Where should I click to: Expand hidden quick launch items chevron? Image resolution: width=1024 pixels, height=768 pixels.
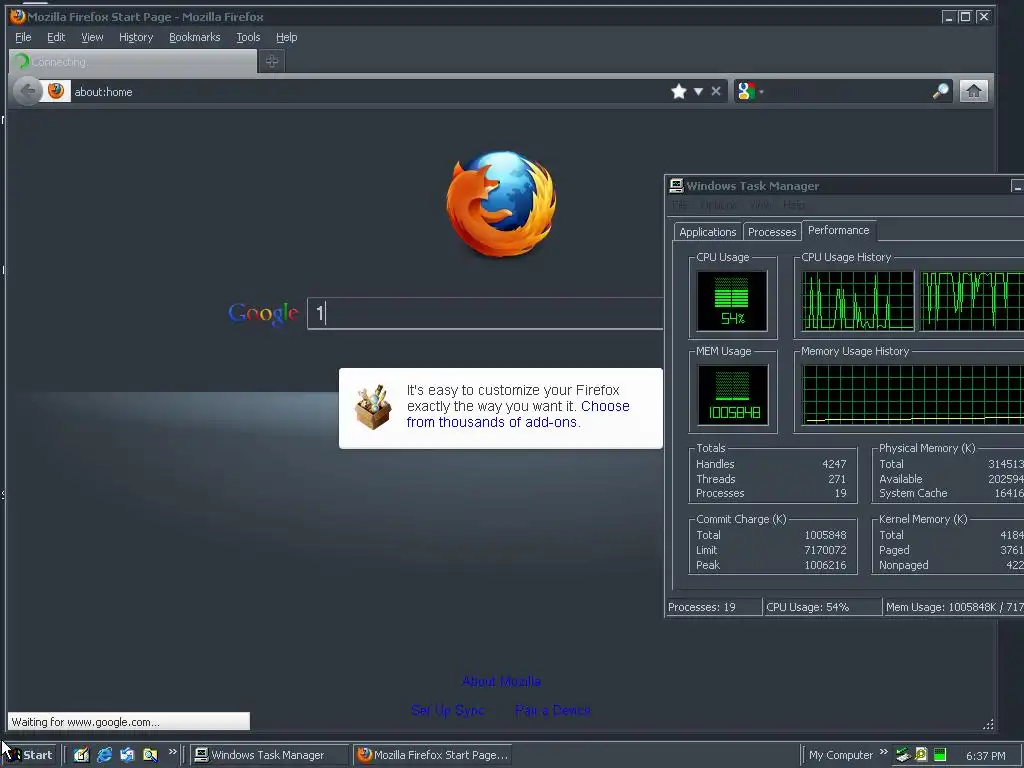(172, 752)
